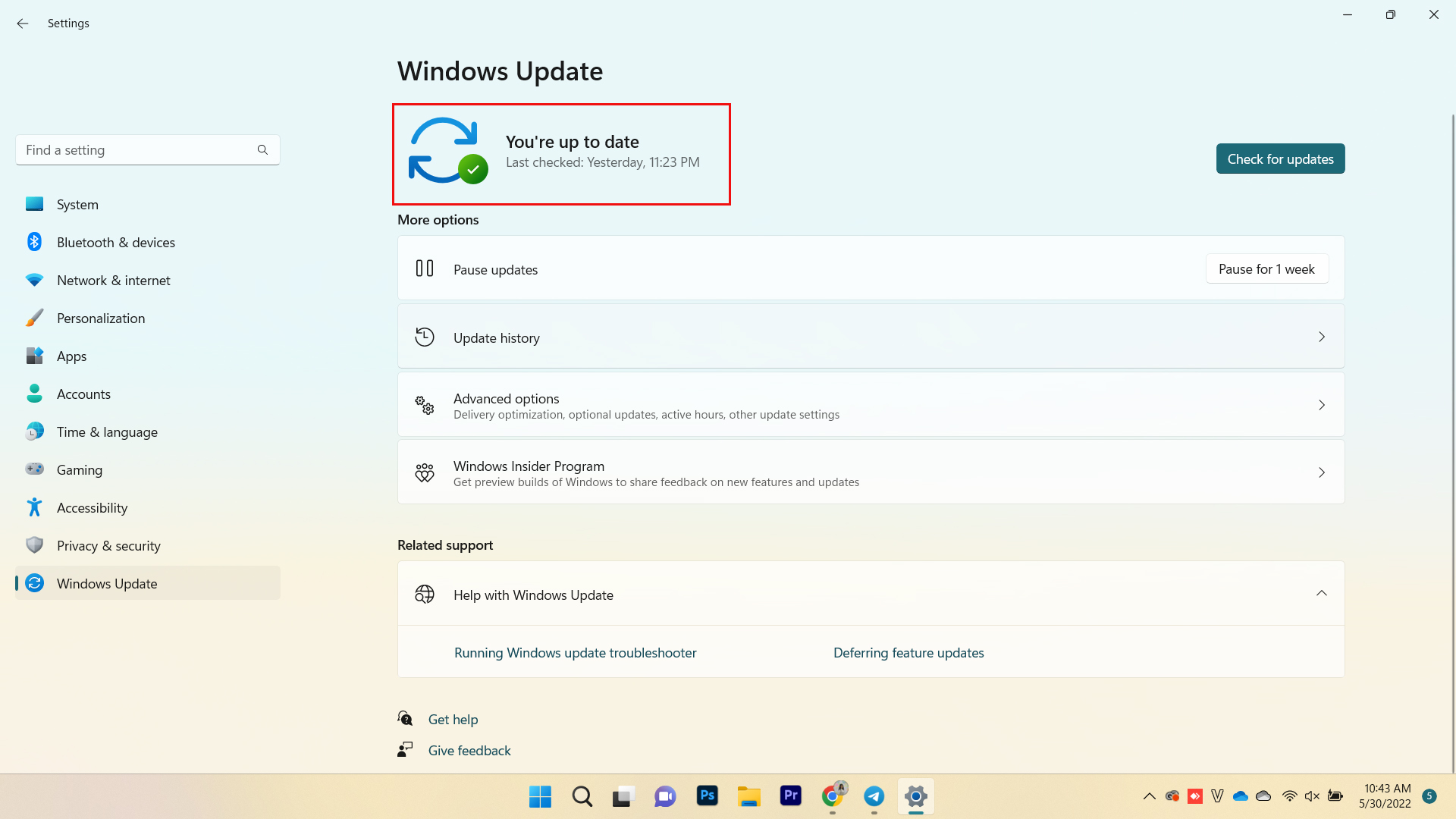Screen dimensions: 1456x819
Task: Open Personalization settings category
Action: point(148,318)
